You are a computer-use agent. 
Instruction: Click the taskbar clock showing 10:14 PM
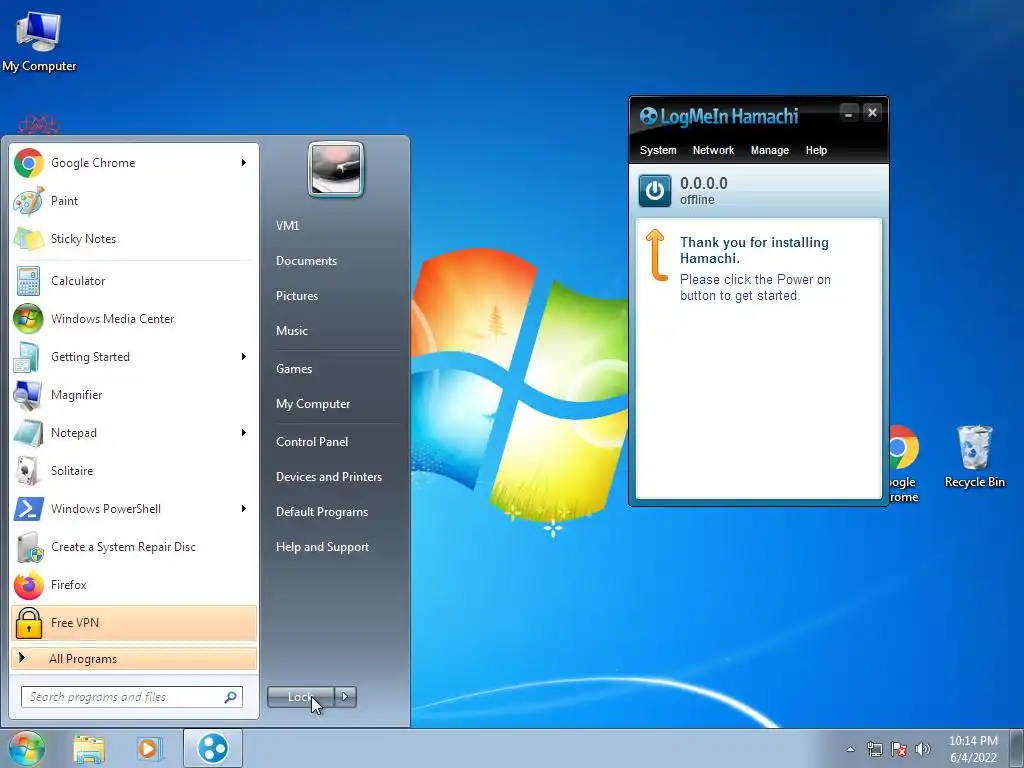pyautogui.click(x=973, y=749)
